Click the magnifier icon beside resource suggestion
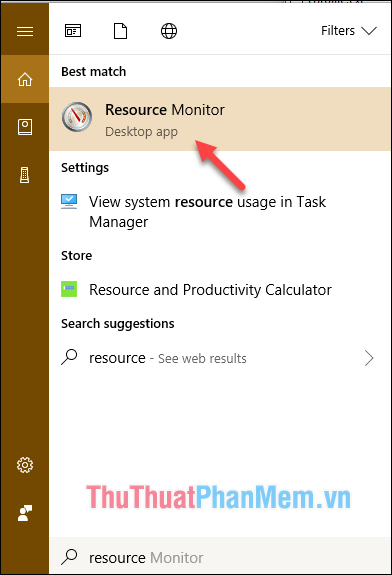 [69, 357]
